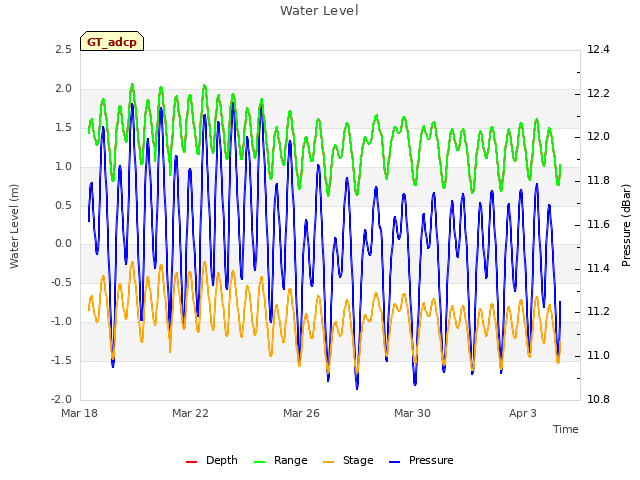Click the Water Level (m) axis title
This screenshot has width=640, height=480.
click(x=14, y=226)
